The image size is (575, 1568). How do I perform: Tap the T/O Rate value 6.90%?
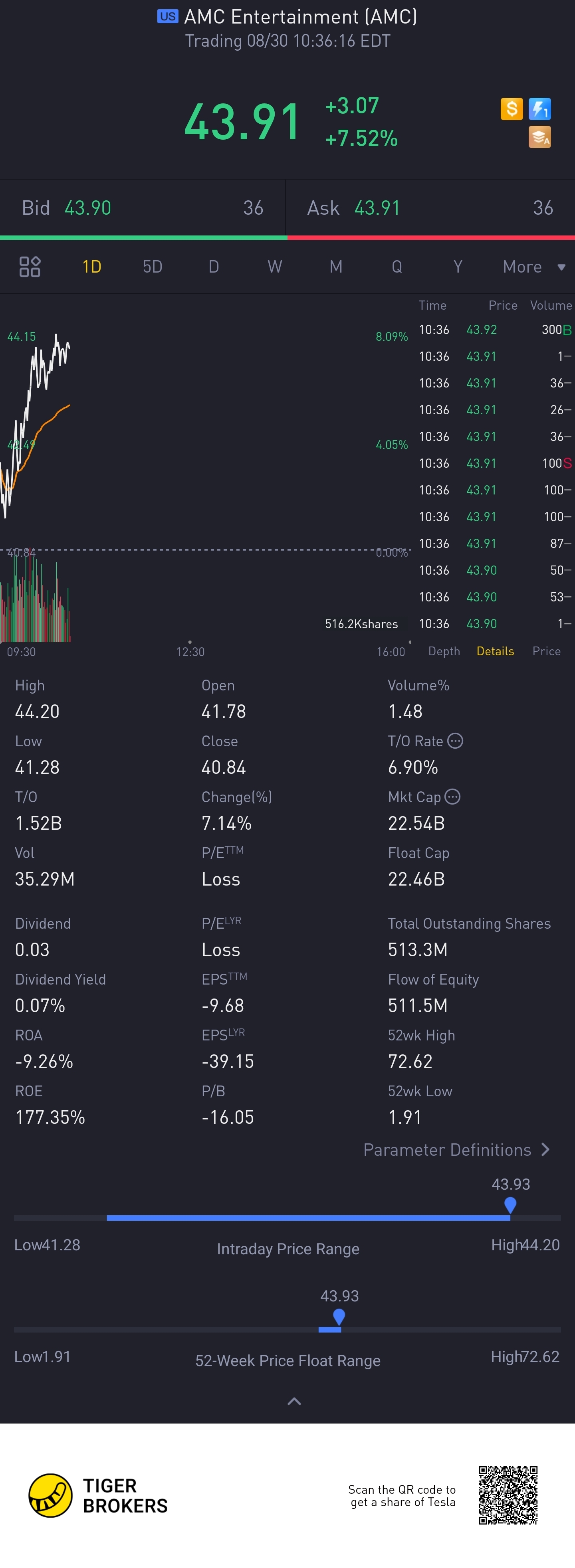point(413,767)
